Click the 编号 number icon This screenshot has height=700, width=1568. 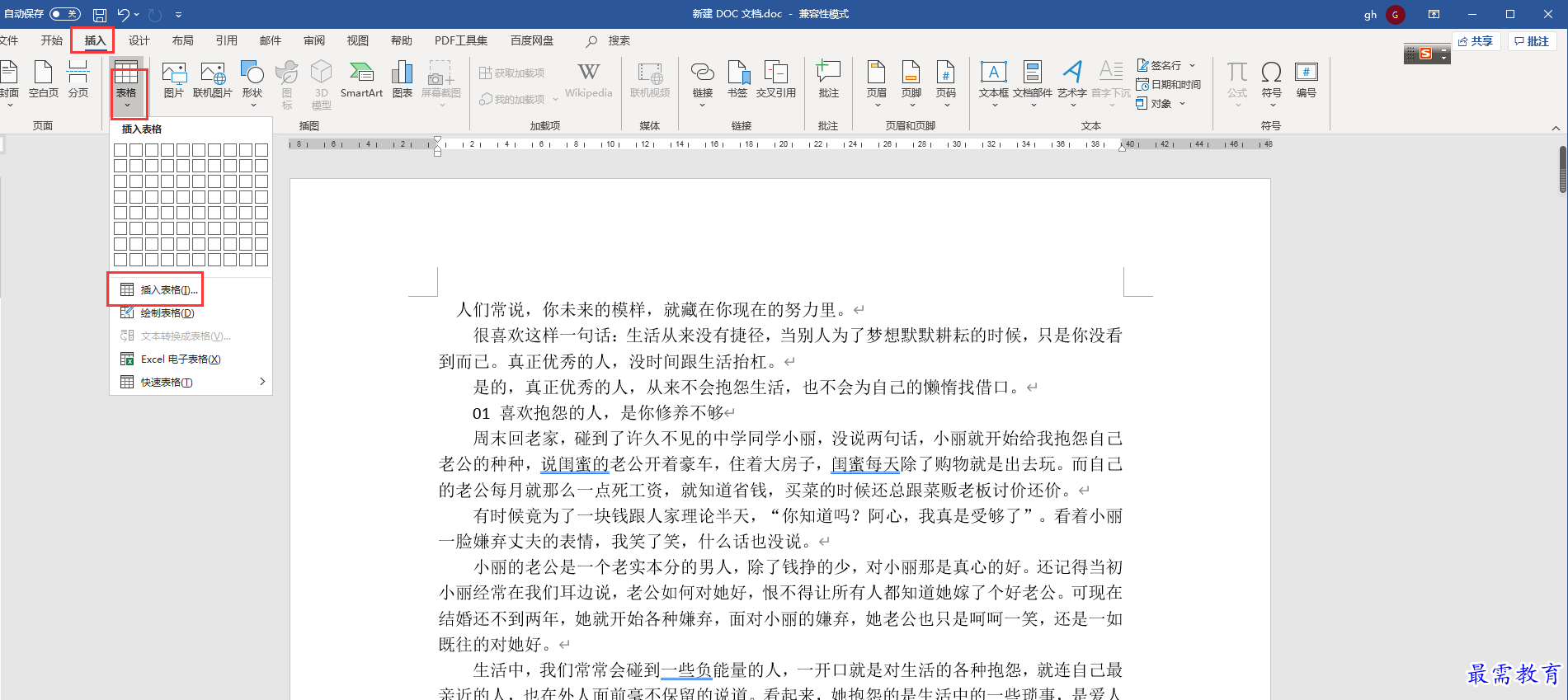1307,80
